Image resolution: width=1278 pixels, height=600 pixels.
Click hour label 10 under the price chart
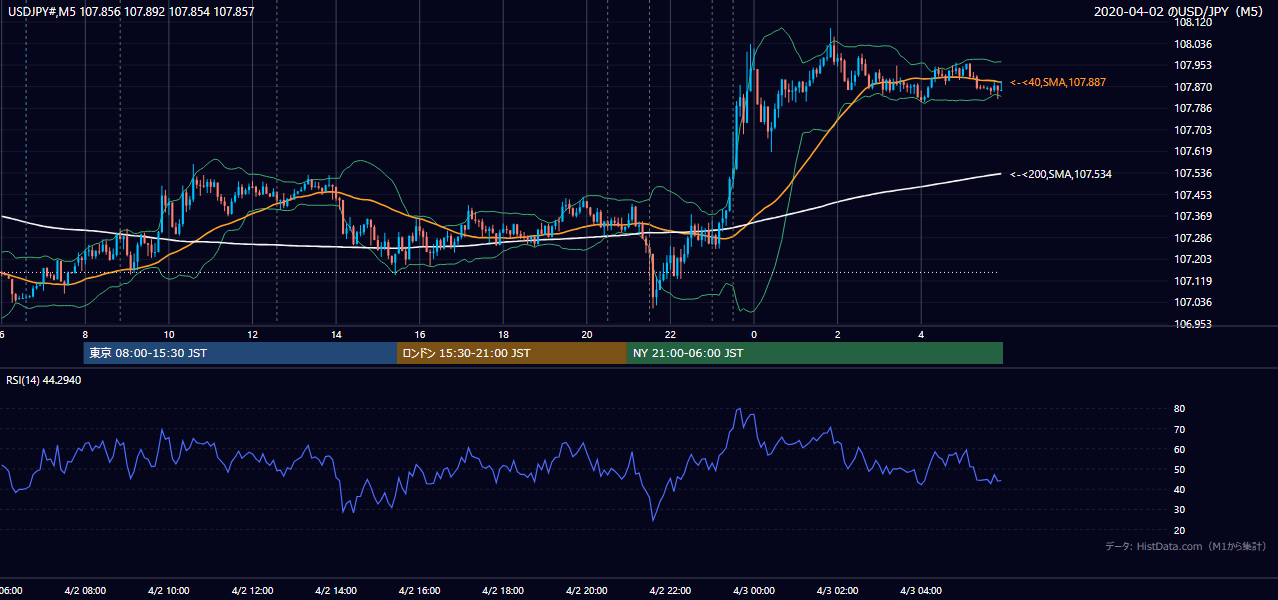tap(169, 335)
